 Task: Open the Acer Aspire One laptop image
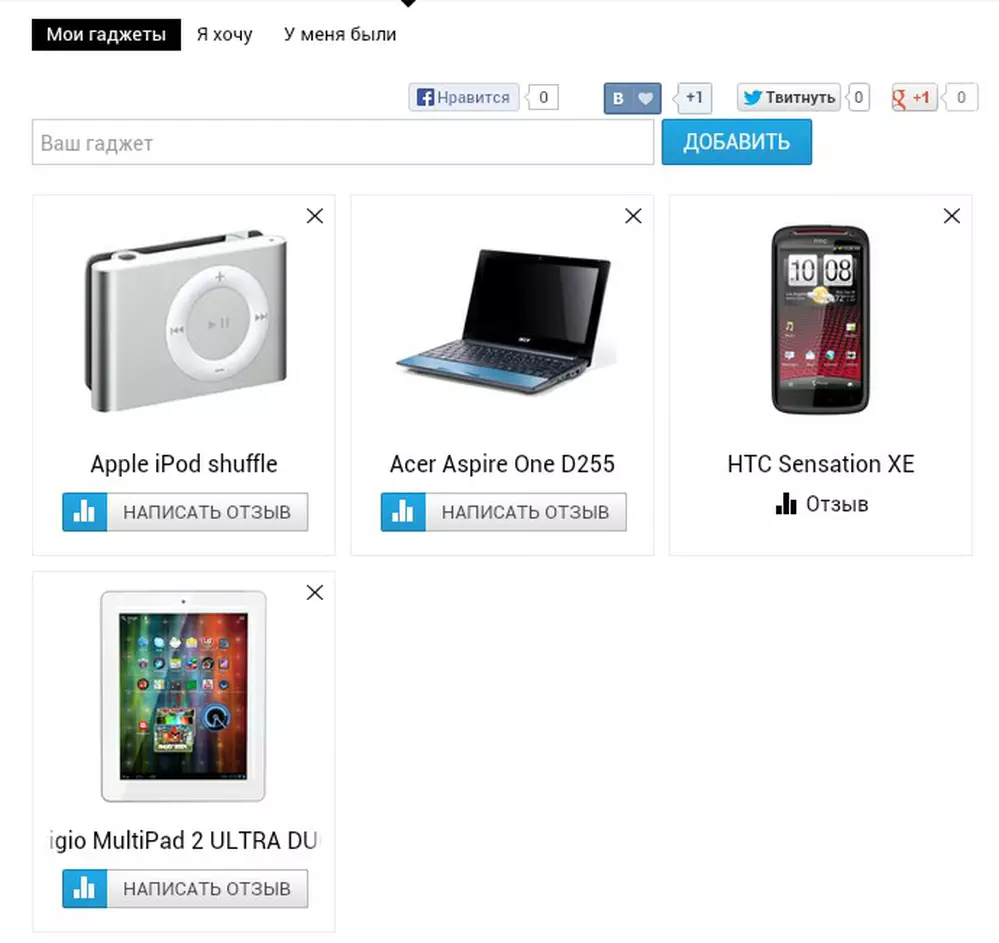pyautogui.click(x=503, y=322)
